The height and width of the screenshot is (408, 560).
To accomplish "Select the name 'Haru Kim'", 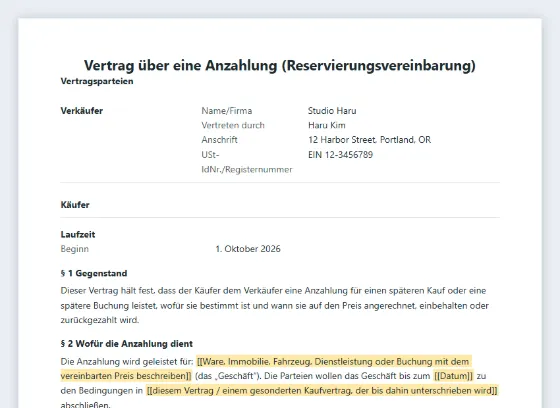I will click(327, 125).
